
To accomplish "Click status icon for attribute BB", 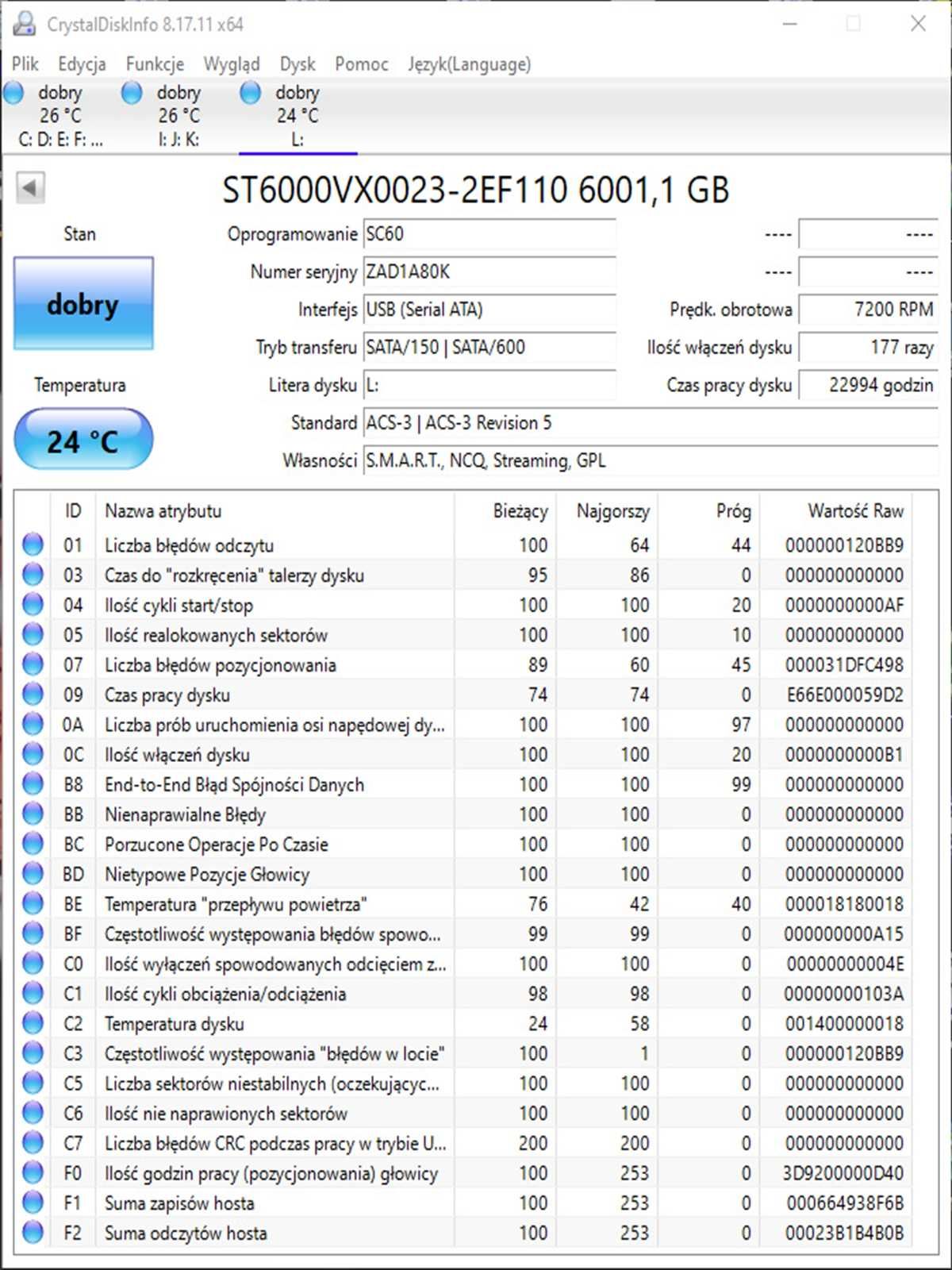I will (33, 814).
